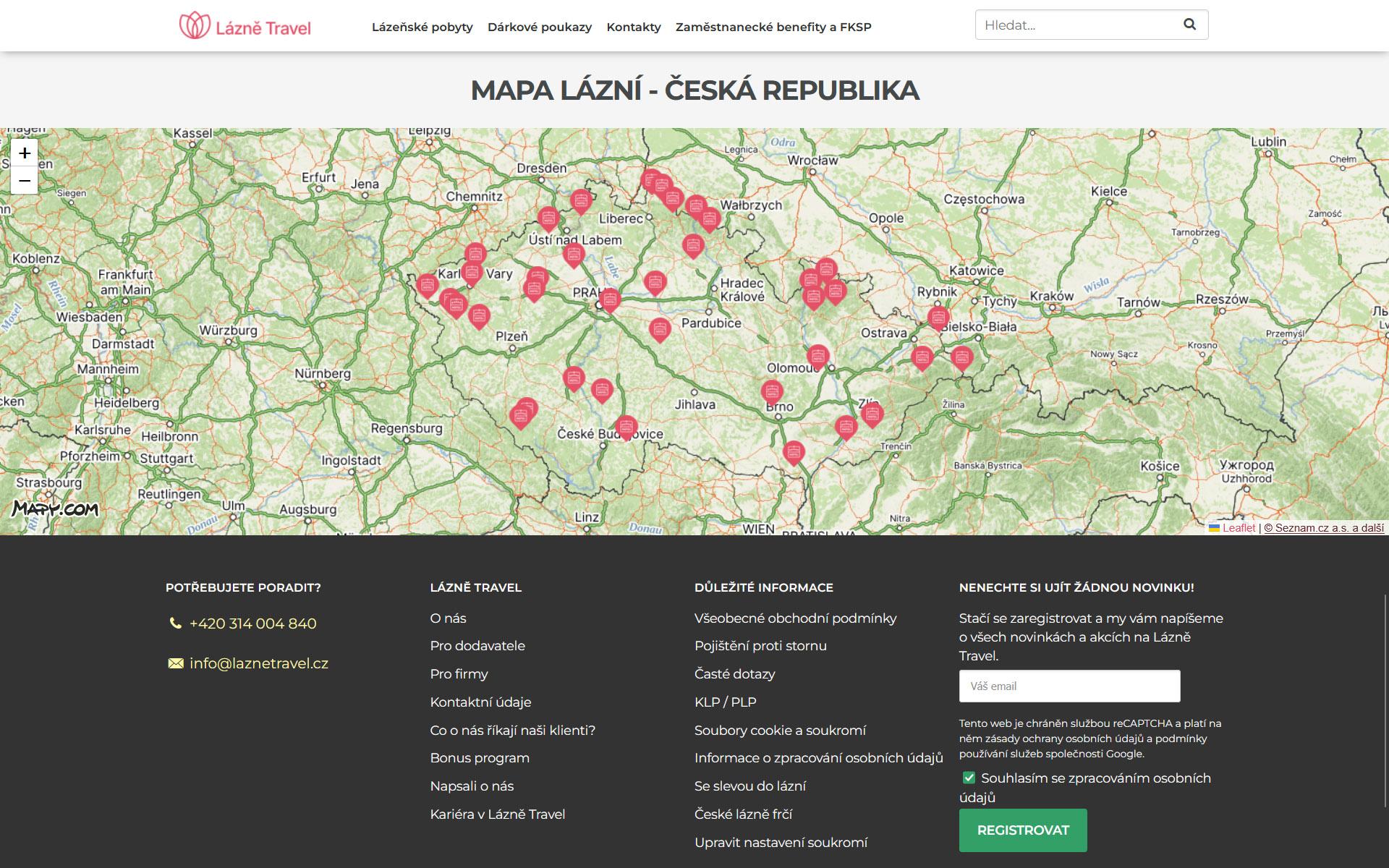Viewport: 1389px width, 868px height.
Task: Click the Mapy.com logo on map
Action: click(x=55, y=509)
